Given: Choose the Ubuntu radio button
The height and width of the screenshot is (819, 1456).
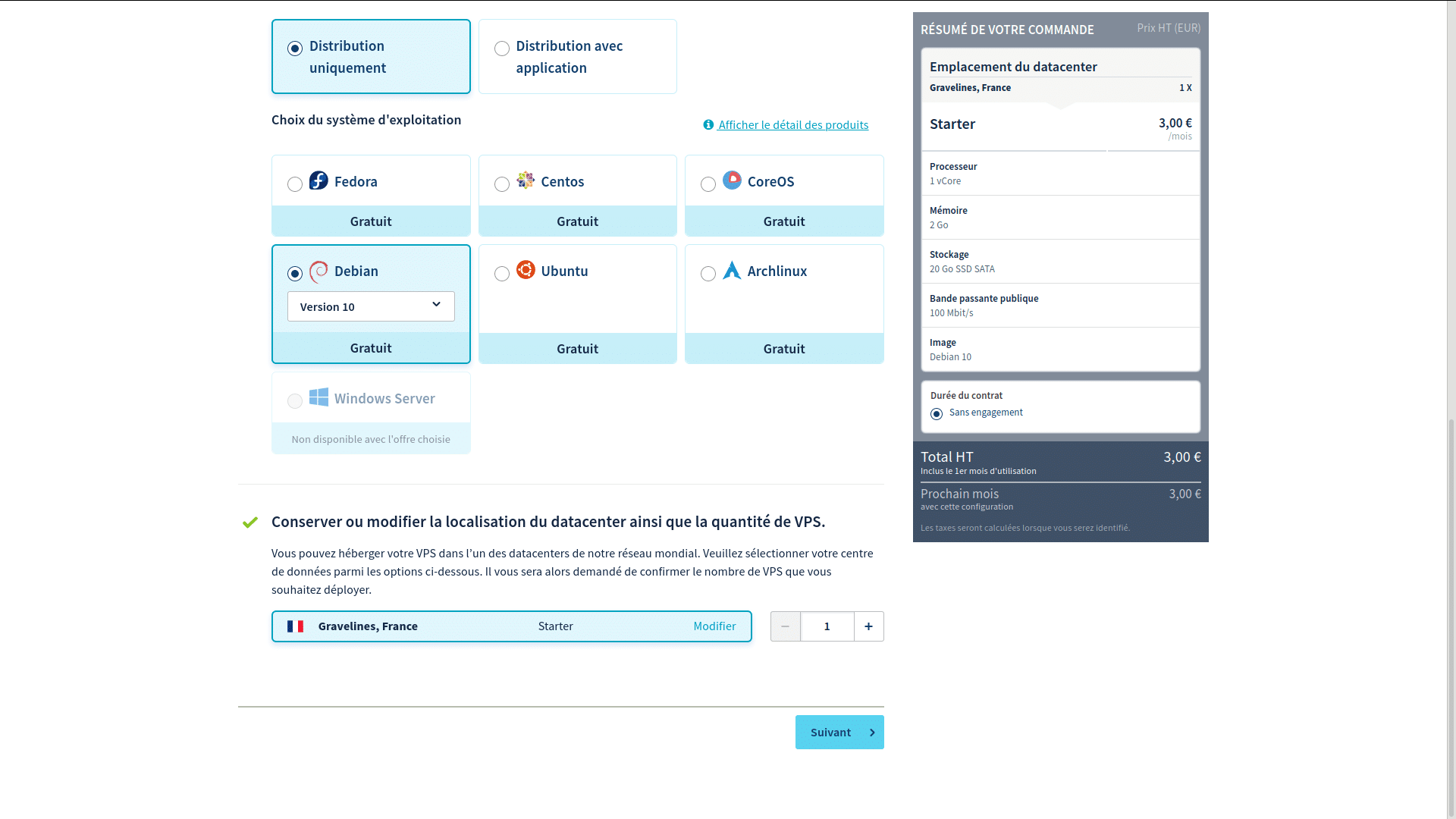Looking at the screenshot, I should (502, 274).
